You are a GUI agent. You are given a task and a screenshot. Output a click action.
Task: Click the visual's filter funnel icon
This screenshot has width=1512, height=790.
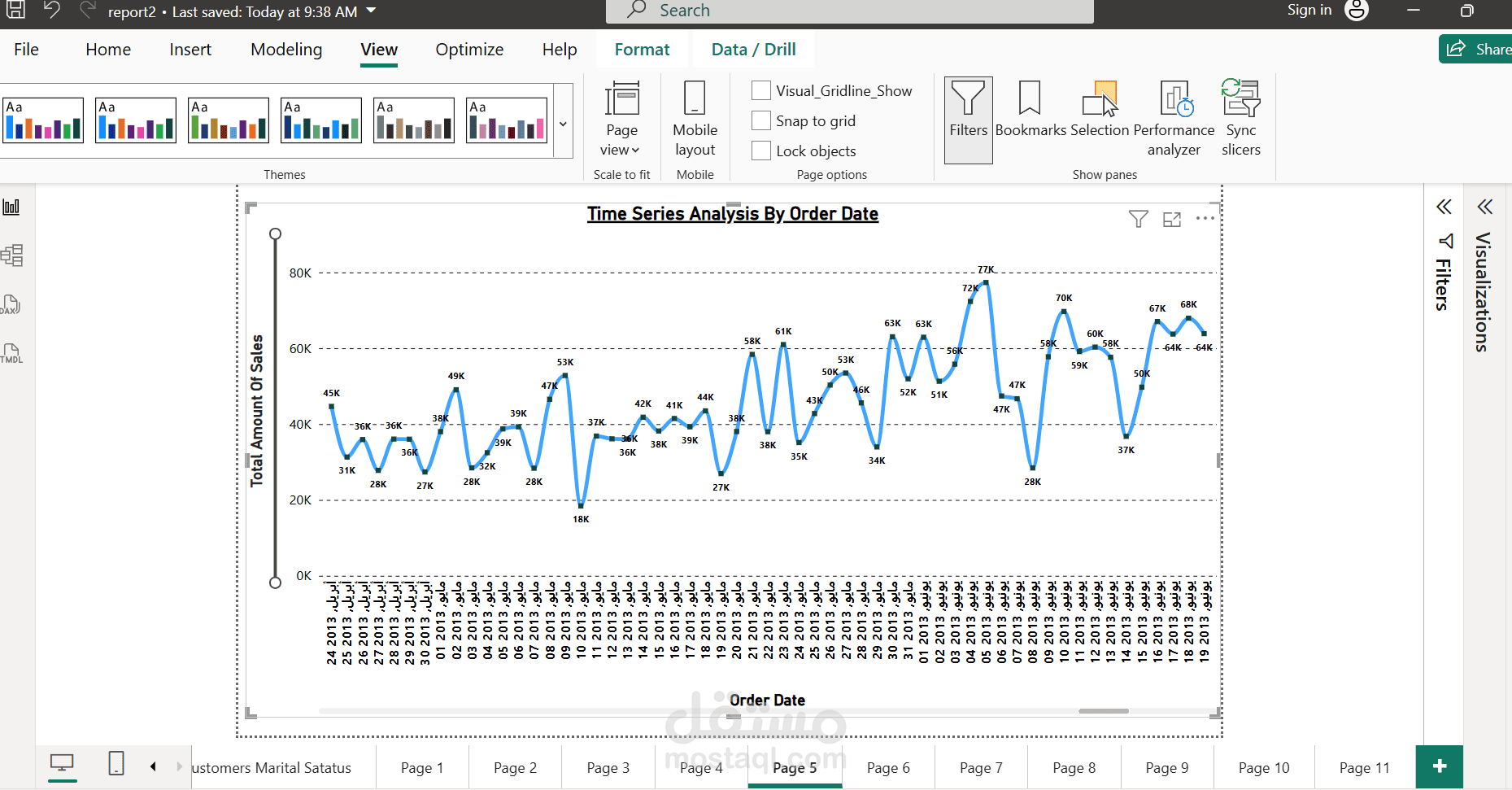(x=1139, y=219)
